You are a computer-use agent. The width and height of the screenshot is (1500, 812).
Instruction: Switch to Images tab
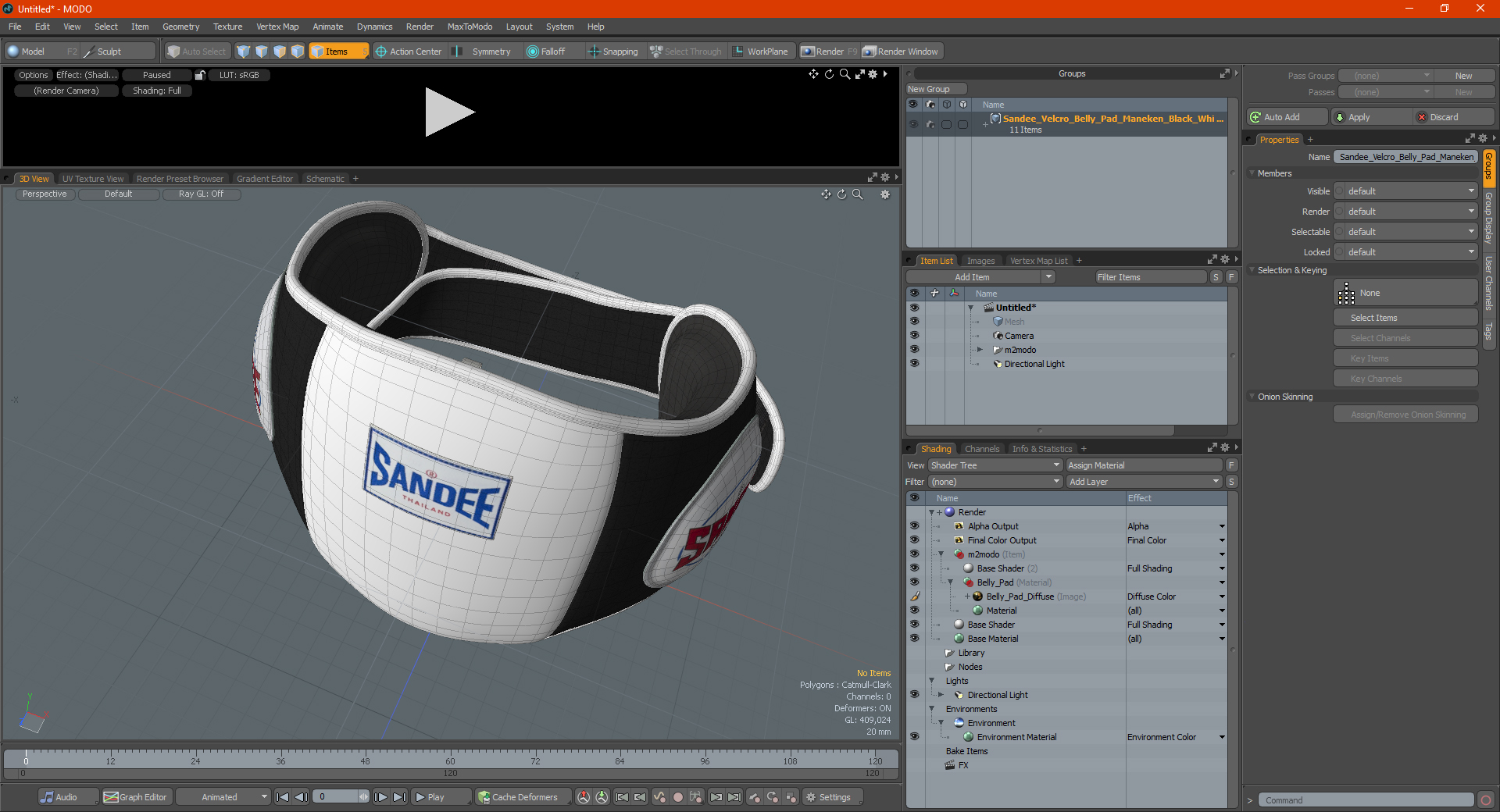tap(980, 261)
